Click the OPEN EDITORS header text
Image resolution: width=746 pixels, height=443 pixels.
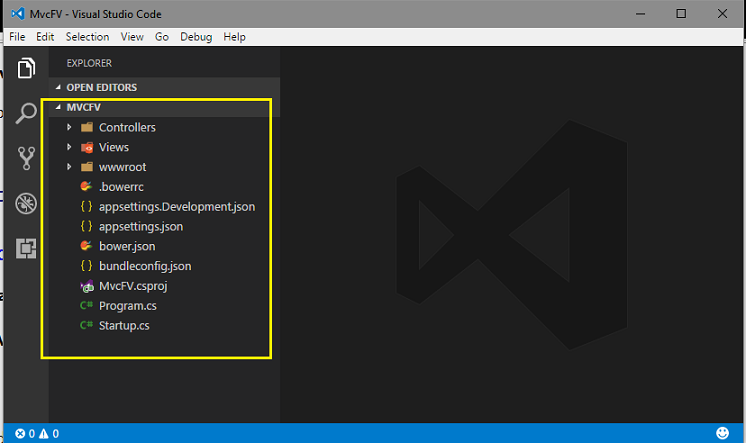pos(102,88)
